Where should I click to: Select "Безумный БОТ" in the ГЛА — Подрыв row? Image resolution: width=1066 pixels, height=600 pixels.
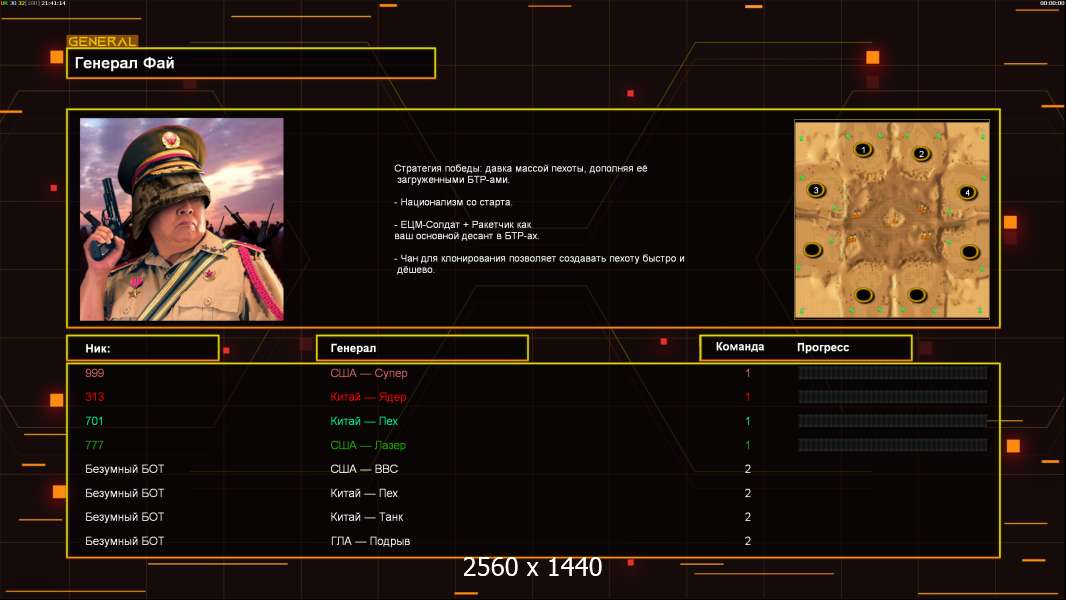(124, 542)
